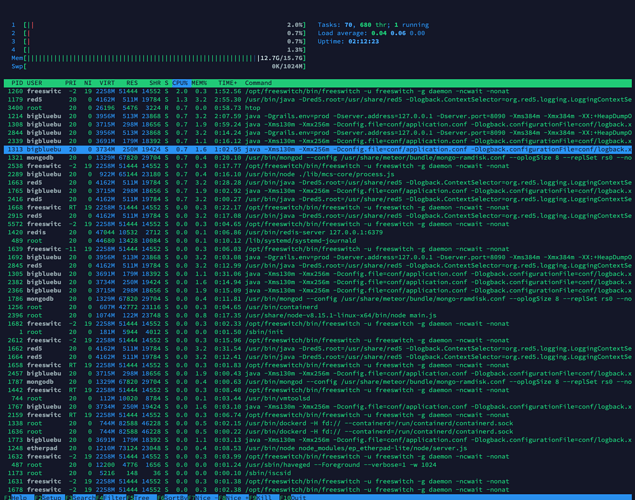Screen dimensions: 635x500
Task: Select the /sbin/init process row
Action: (318, 332)
